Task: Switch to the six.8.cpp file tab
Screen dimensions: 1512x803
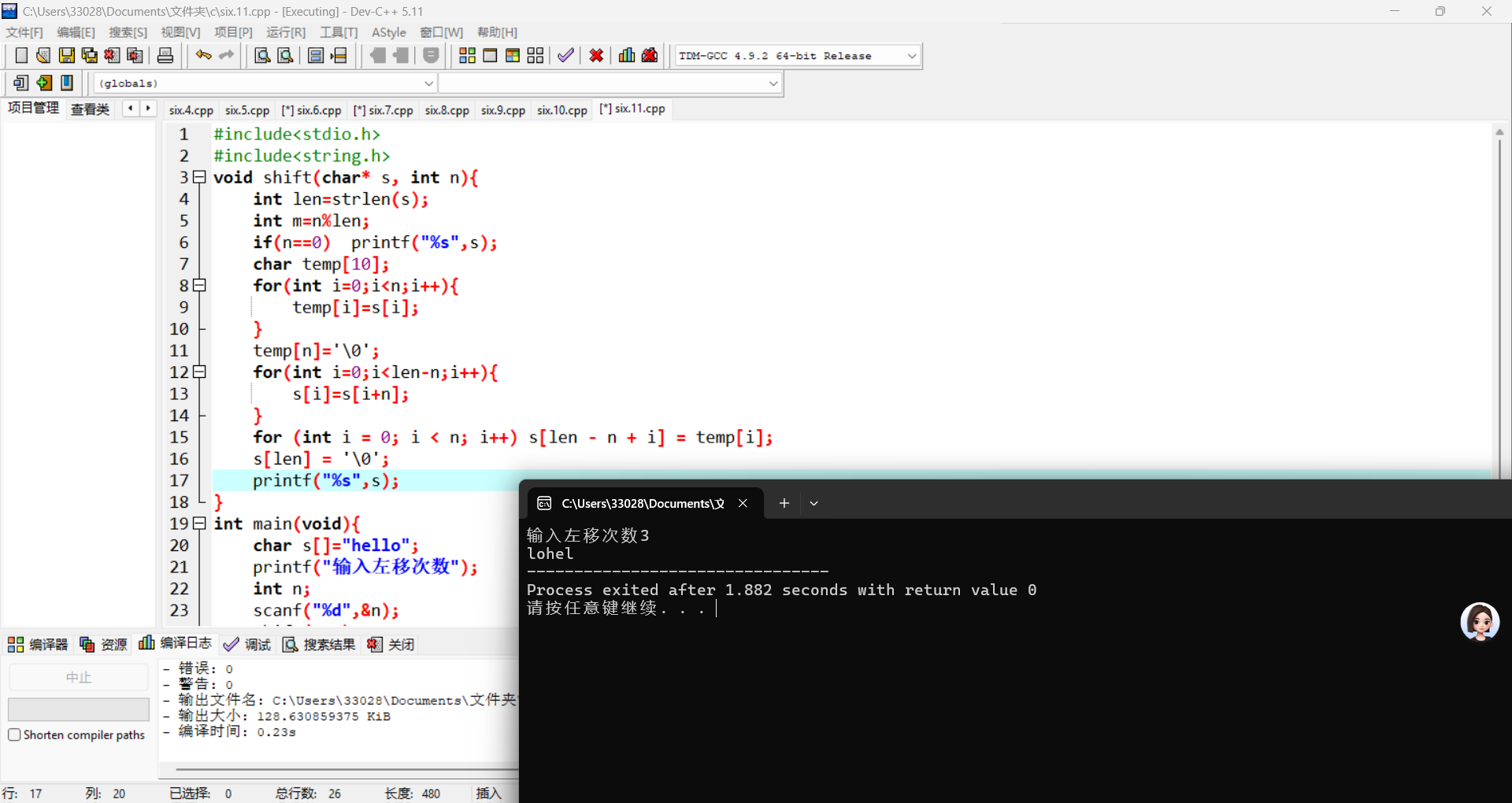Action: pyautogui.click(x=447, y=109)
